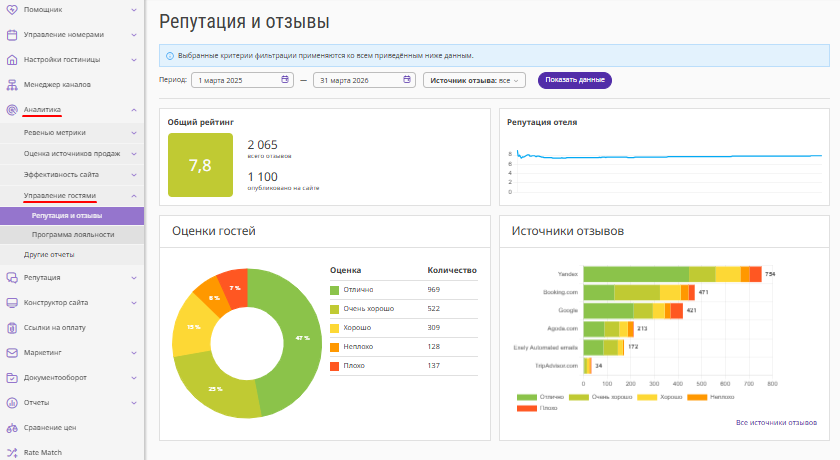Open the Источник отзыва dropdown

(x=474, y=80)
